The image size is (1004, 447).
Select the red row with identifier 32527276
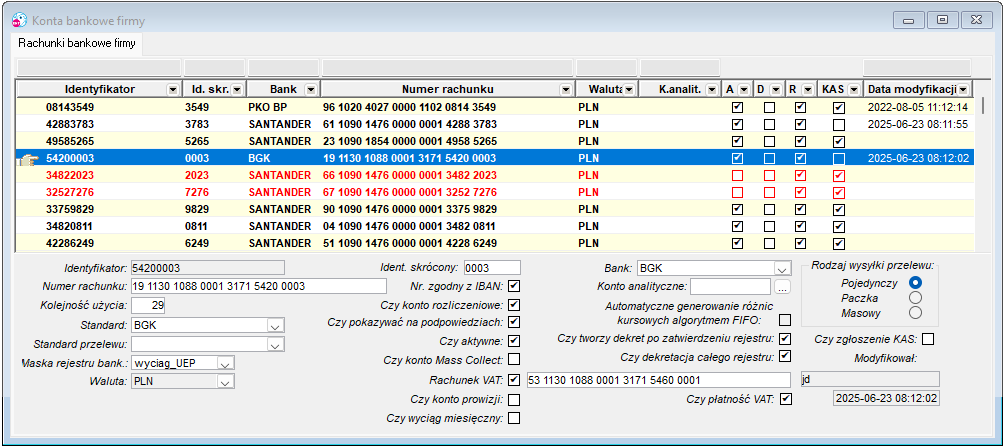pos(496,192)
